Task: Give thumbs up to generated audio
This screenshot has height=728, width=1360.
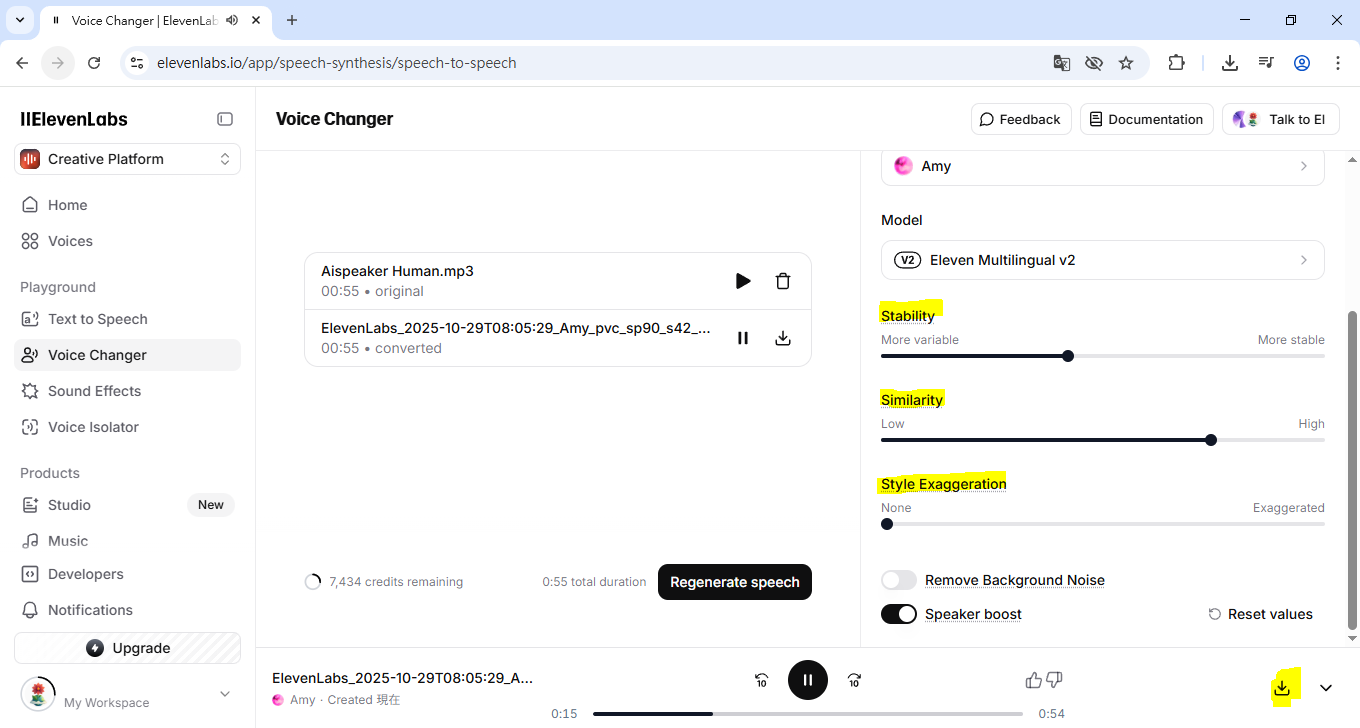Action: [x=1033, y=680]
